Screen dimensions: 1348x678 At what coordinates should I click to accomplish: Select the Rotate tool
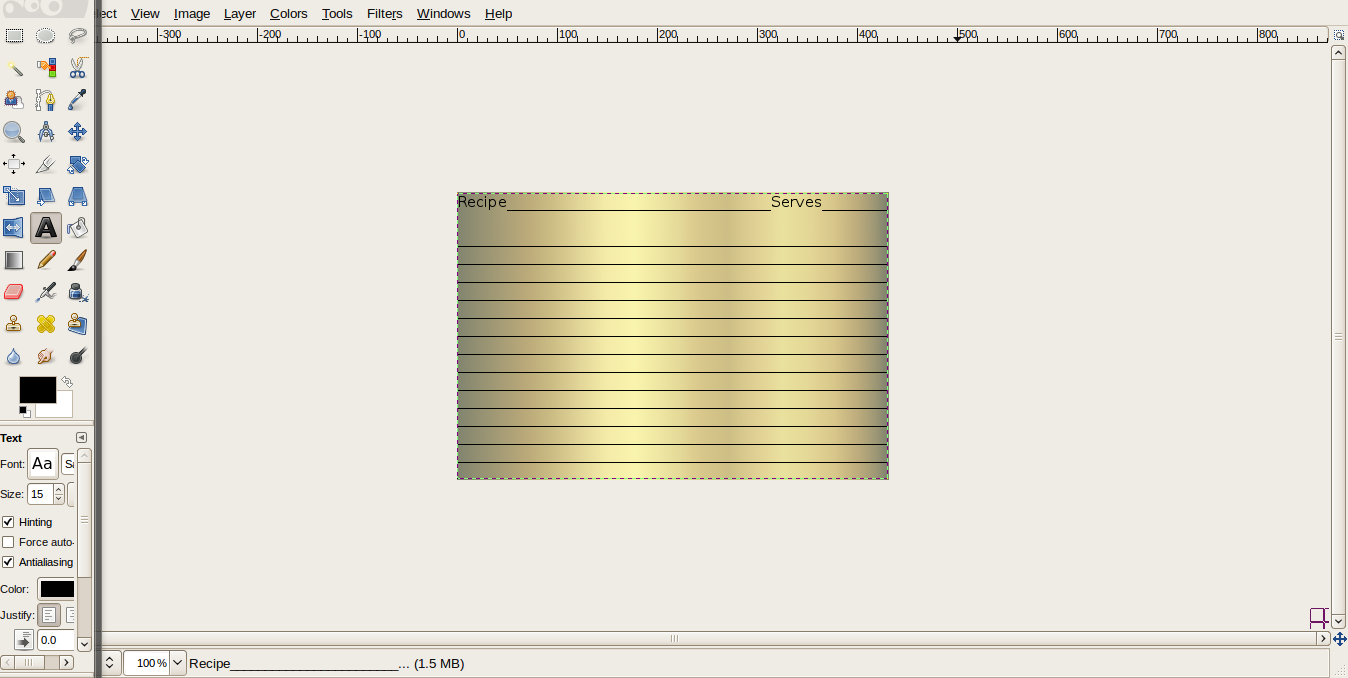coord(77,164)
